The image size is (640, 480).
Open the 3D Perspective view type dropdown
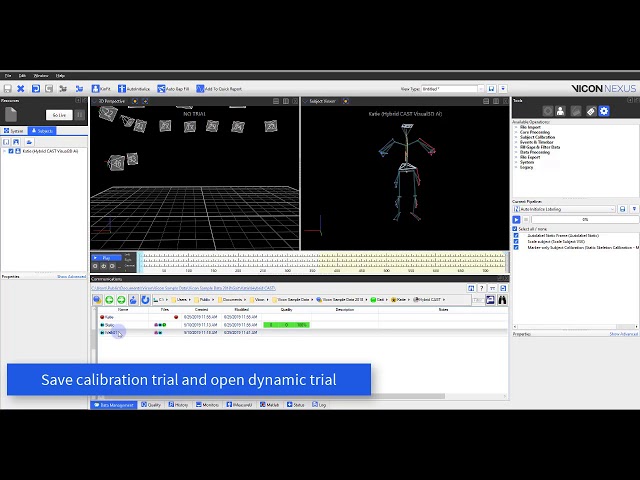95,101
